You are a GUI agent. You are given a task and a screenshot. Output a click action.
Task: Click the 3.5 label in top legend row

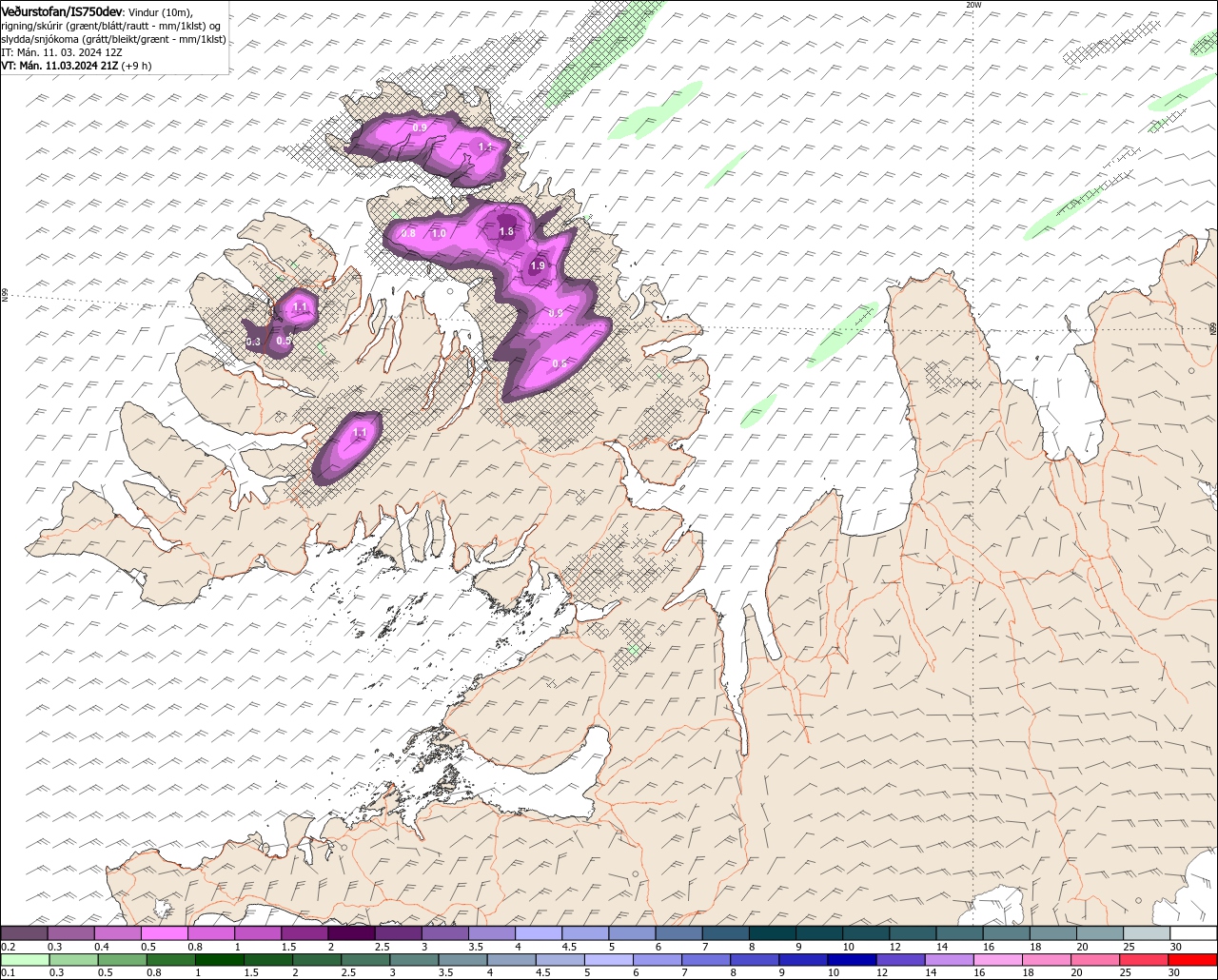pyautogui.click(x=474, y=947)
